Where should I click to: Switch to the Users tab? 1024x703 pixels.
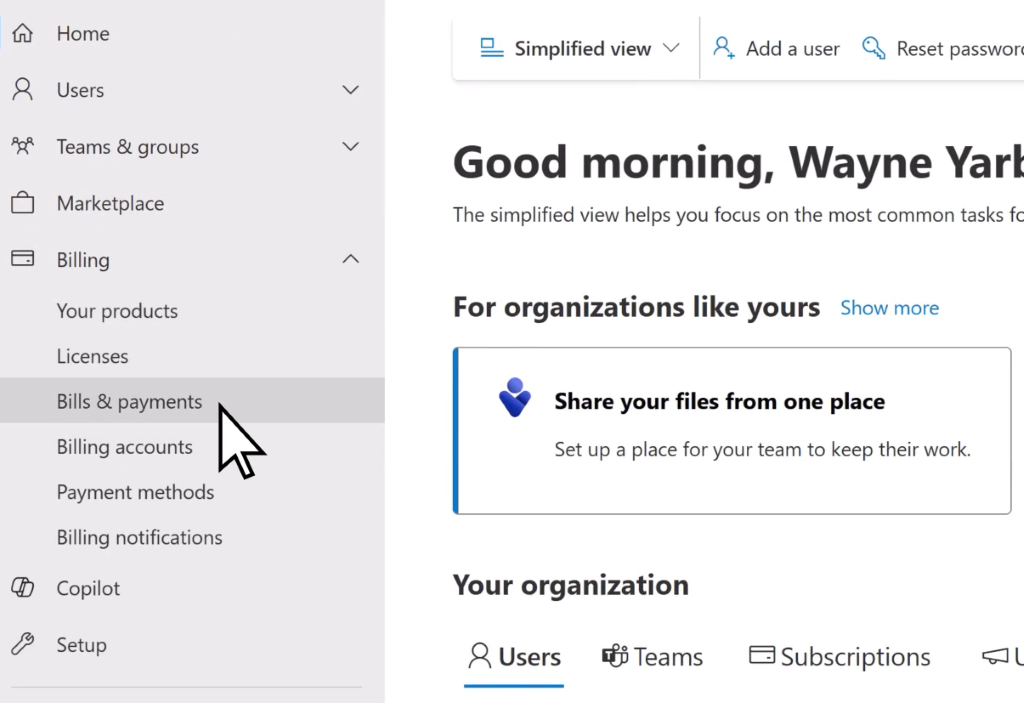coord(514,657)
